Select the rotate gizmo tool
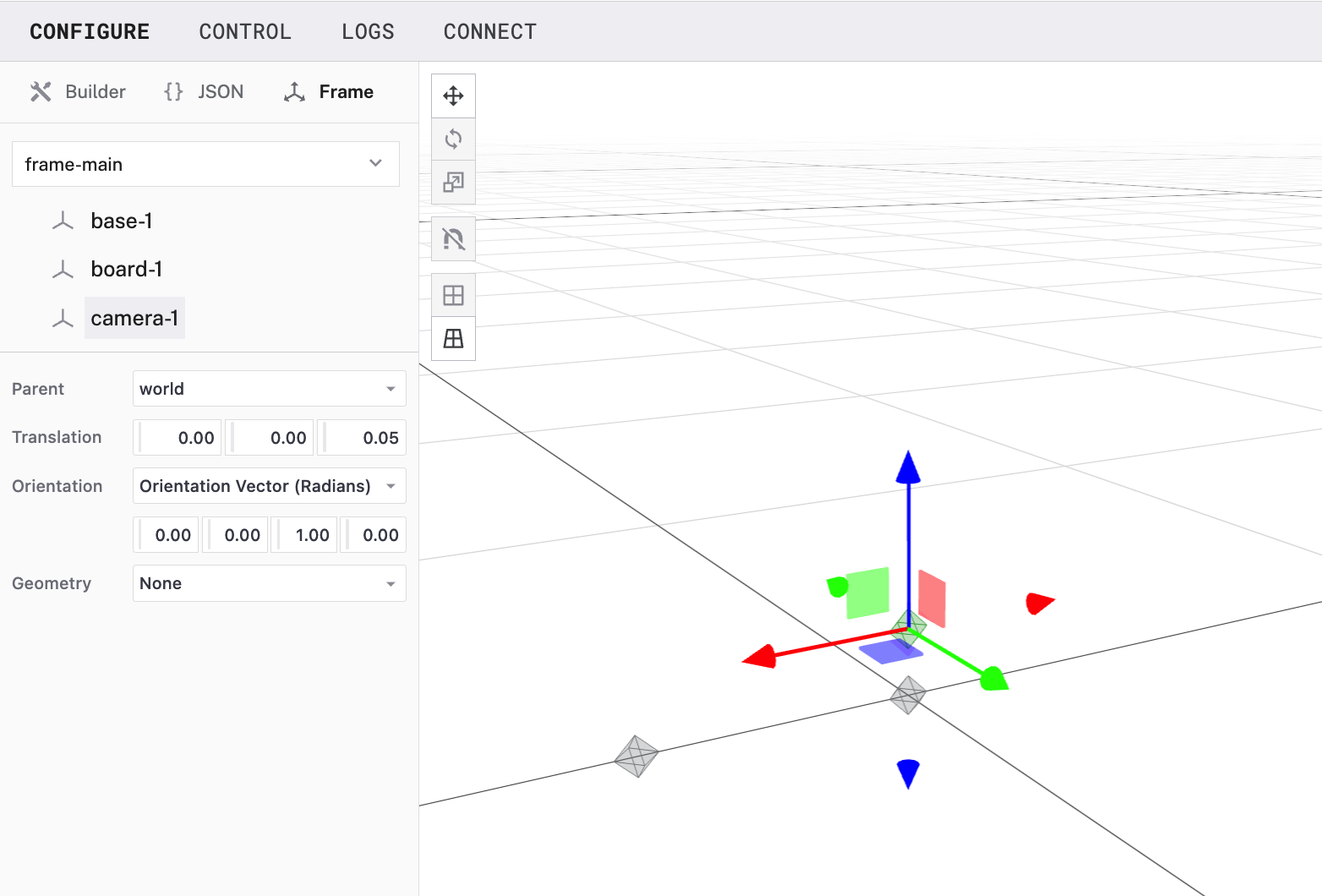 (453, 139)
